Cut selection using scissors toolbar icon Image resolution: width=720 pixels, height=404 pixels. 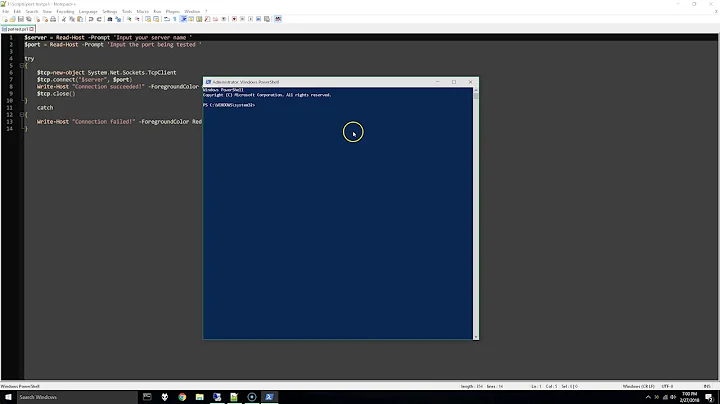click(x=64, y=19)
